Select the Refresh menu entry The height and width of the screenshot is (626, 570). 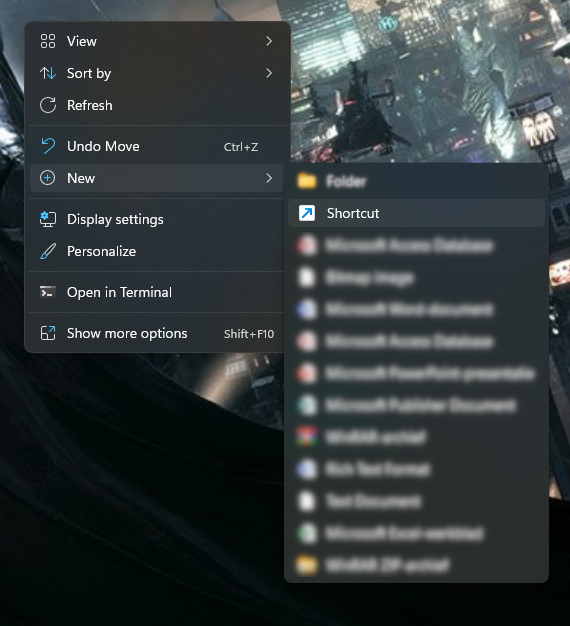coord(156,105)
